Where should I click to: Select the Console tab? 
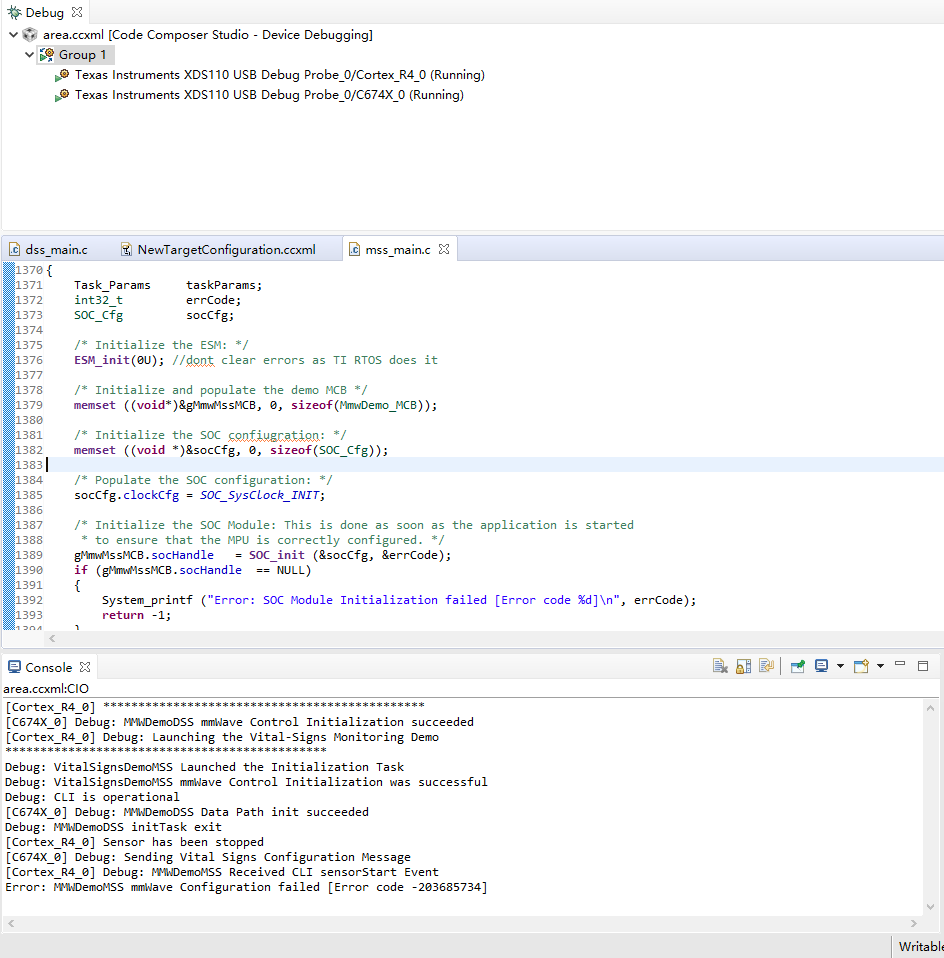point(49,667)
